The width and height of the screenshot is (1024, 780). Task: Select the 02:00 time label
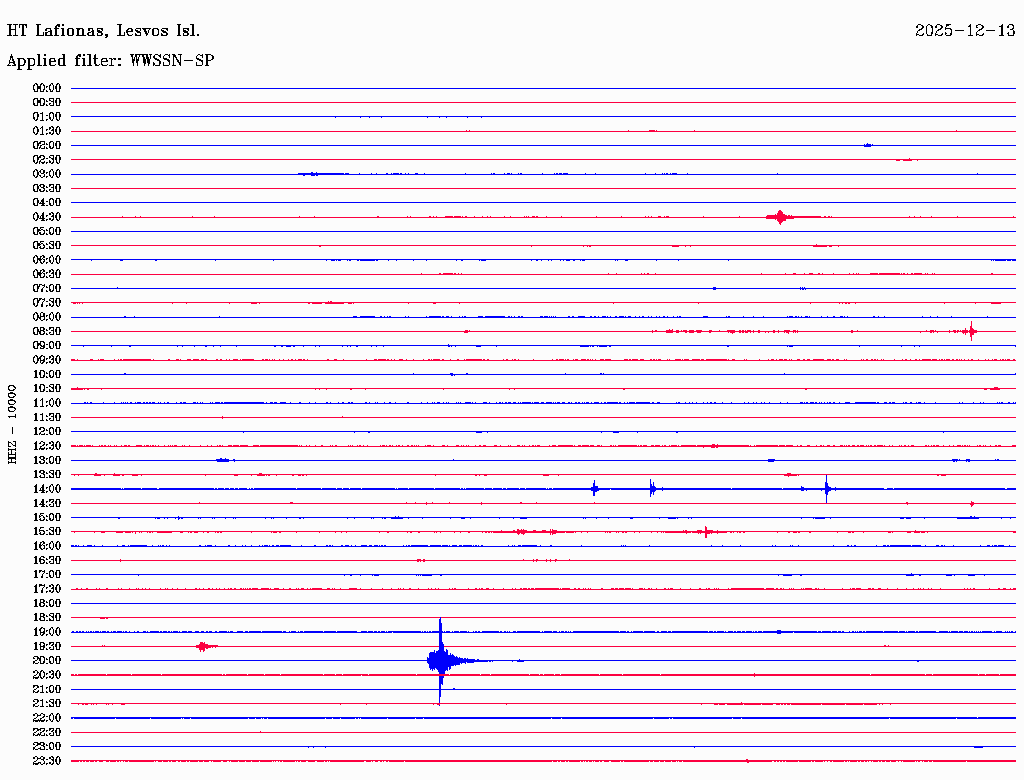47,146
